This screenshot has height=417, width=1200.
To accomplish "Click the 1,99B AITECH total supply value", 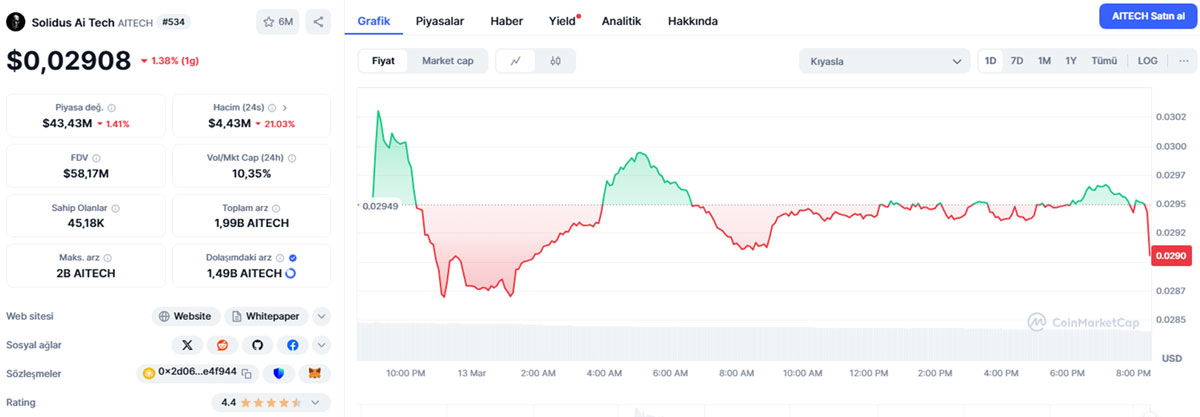I will [251, 223].
